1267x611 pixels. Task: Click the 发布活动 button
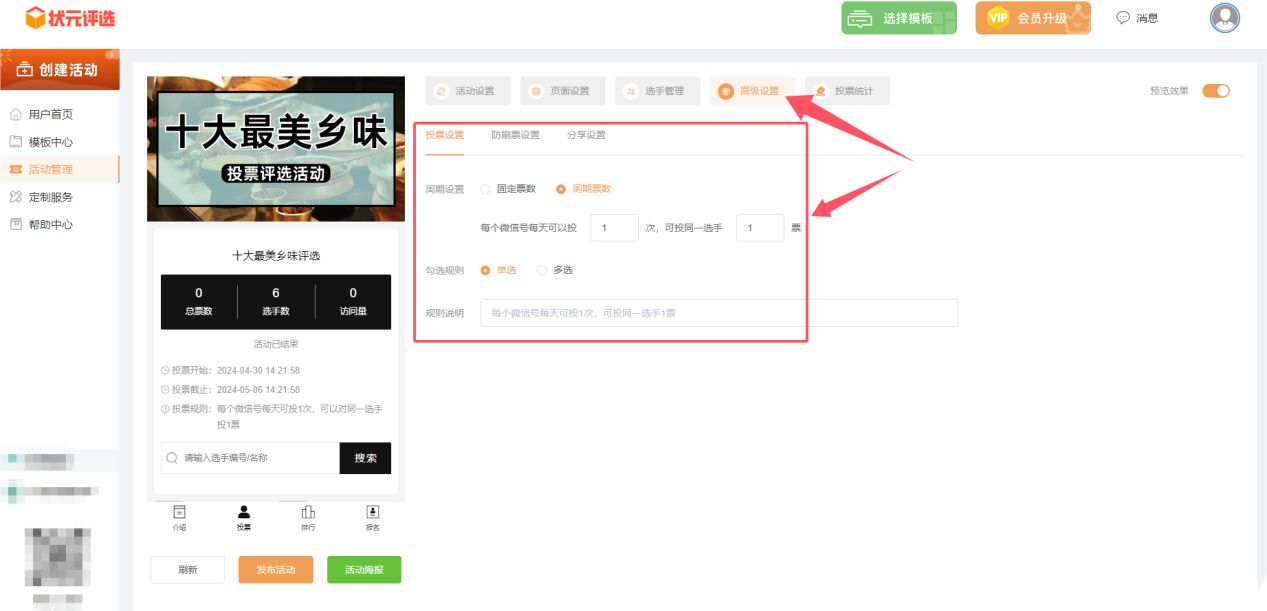(275, 570)
